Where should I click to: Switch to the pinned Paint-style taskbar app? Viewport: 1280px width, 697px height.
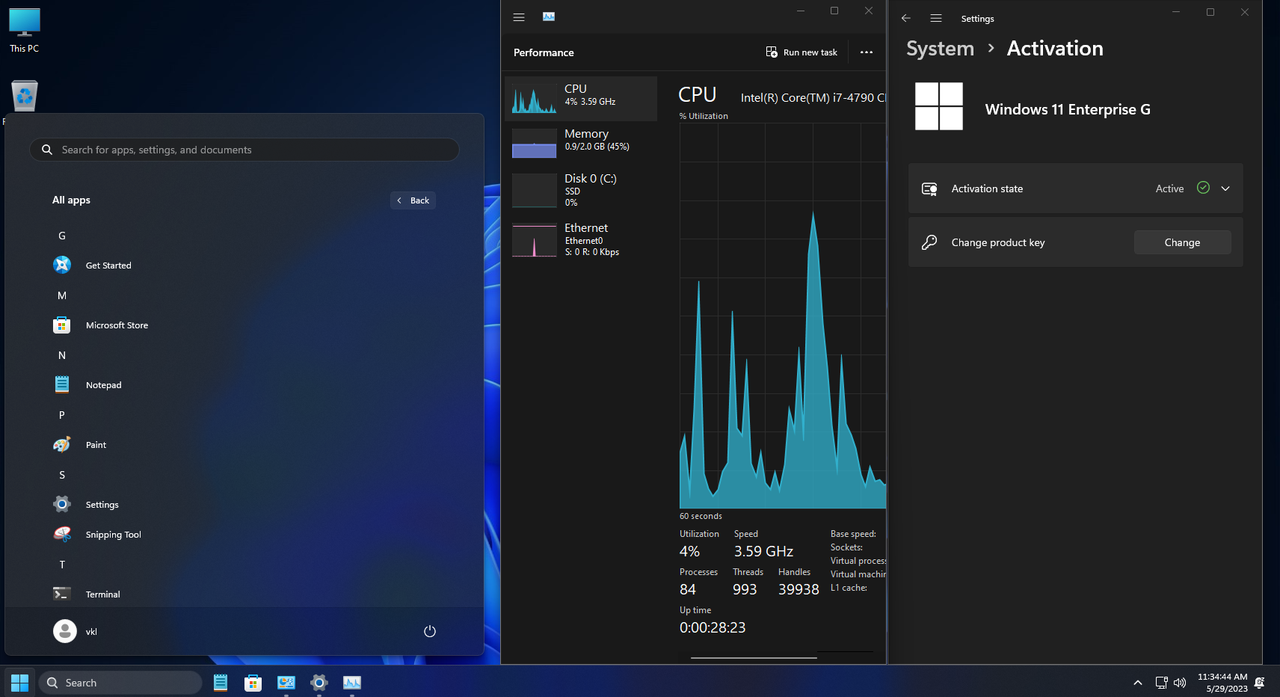tap(286, 683)
